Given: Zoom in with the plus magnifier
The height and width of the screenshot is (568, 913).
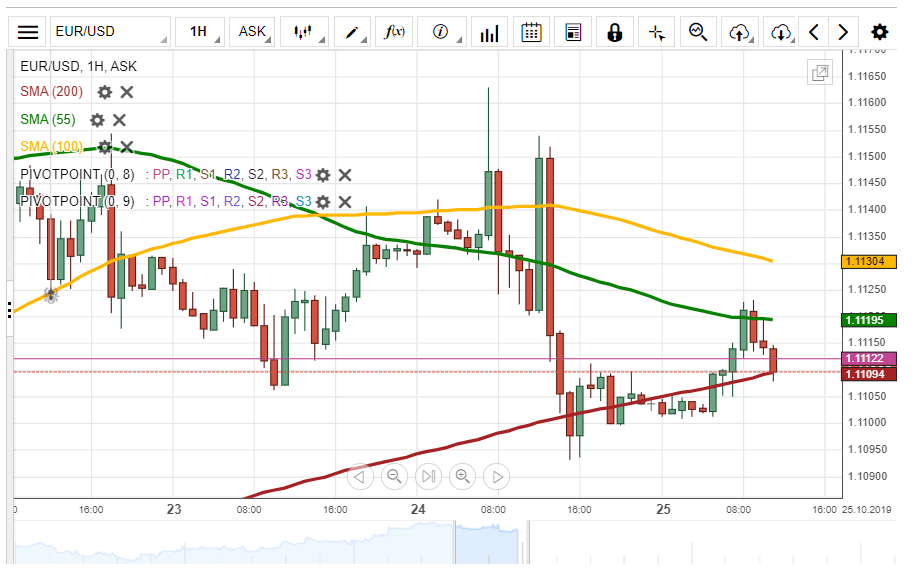Looking at the screenshot, I should click(x=463, y=477).
